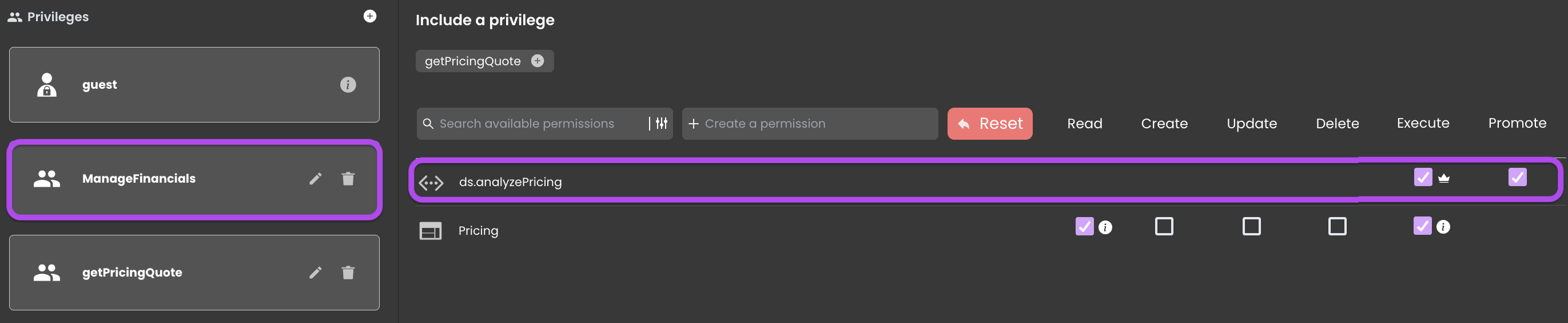Toggle Execute checkbox for ds.analyzePricing

coord(1423,178)
